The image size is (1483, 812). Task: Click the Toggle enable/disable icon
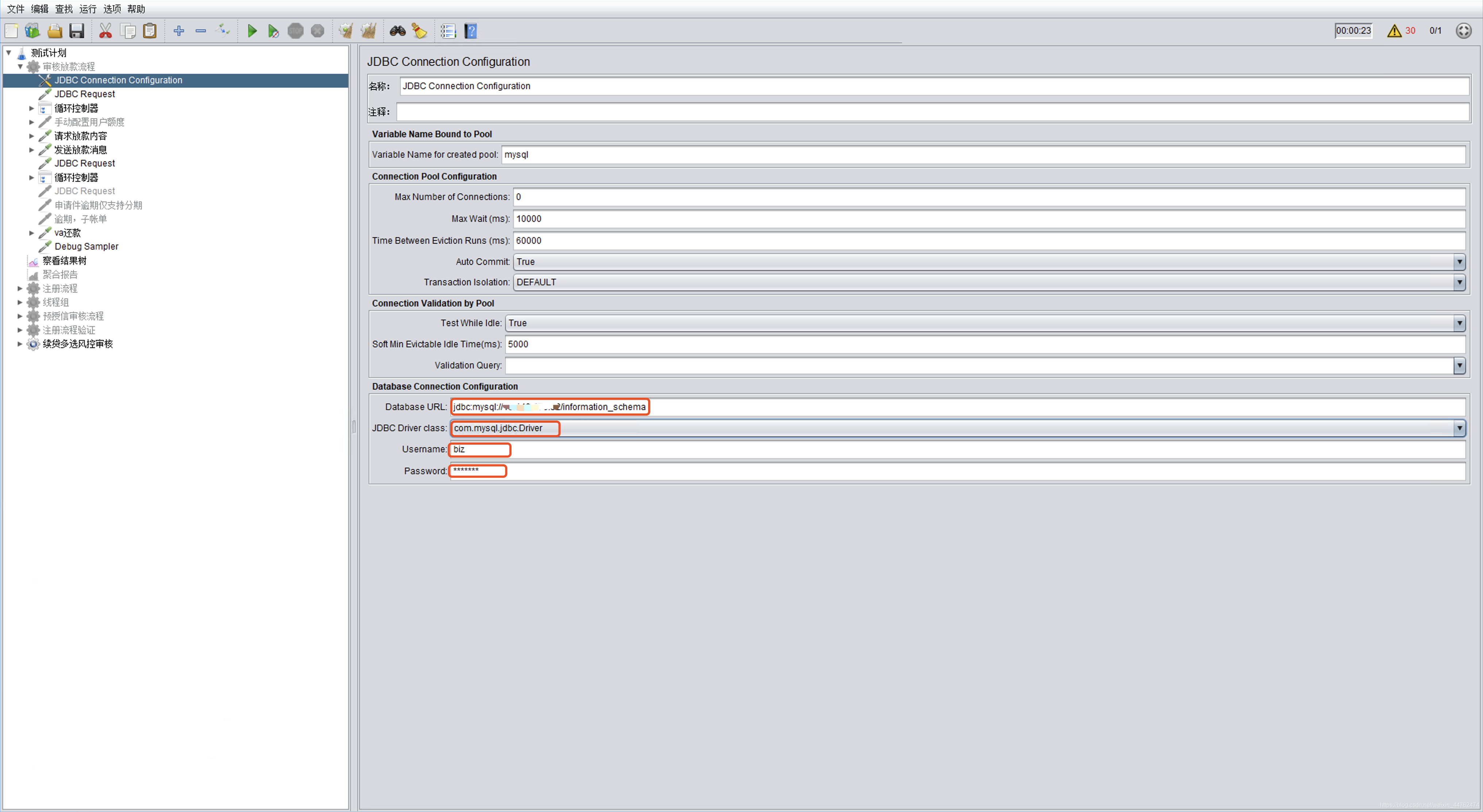coord(223,31)
